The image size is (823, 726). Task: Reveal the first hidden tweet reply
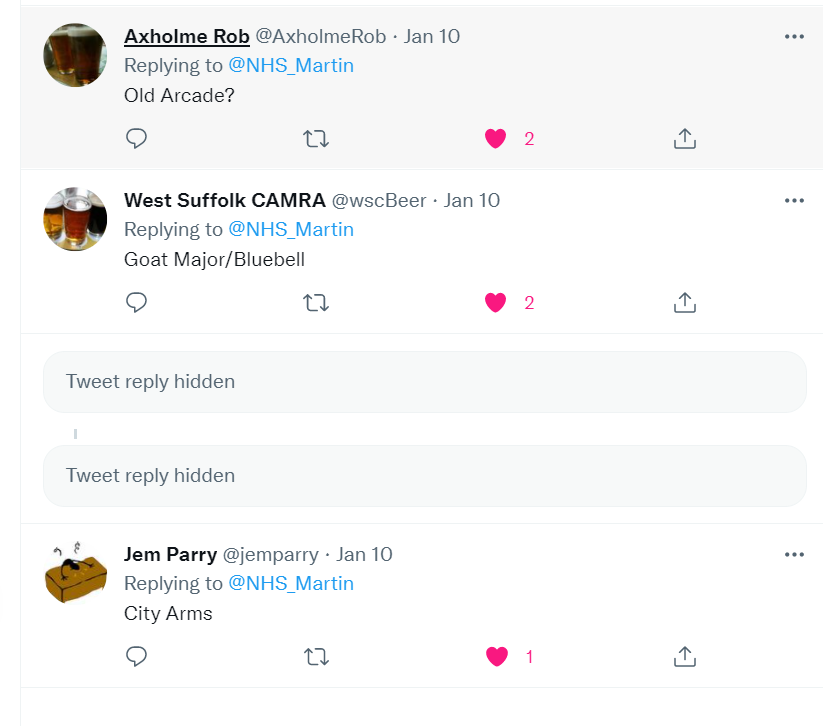point(424,382)
